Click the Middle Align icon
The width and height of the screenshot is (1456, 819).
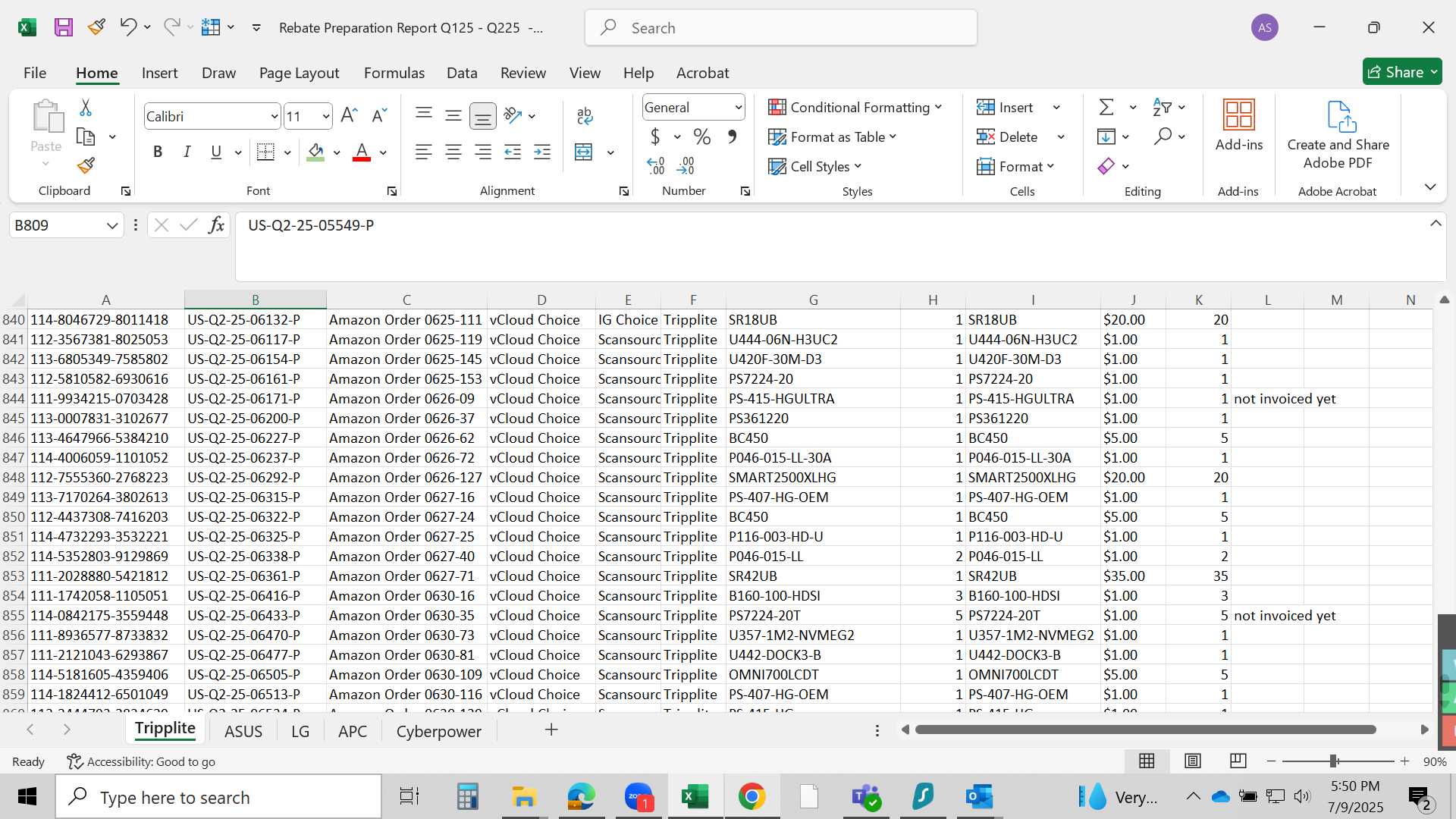coord(453,115)
